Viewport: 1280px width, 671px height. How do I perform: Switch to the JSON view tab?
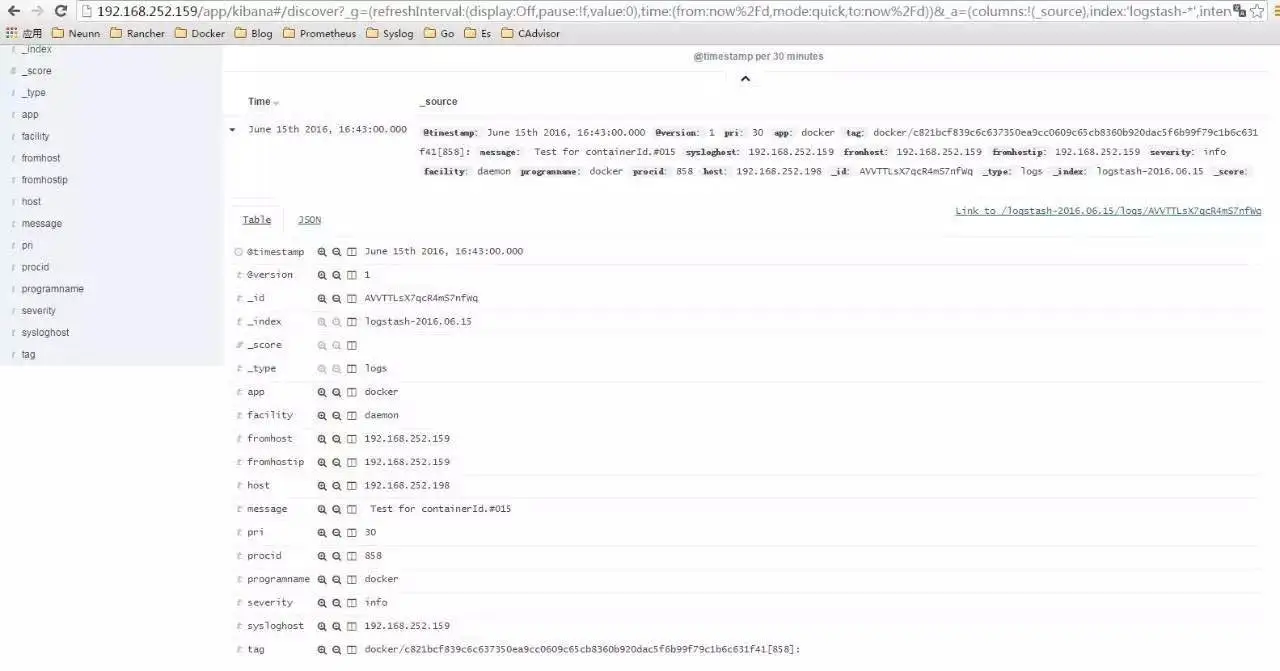[x=309, y=220]
